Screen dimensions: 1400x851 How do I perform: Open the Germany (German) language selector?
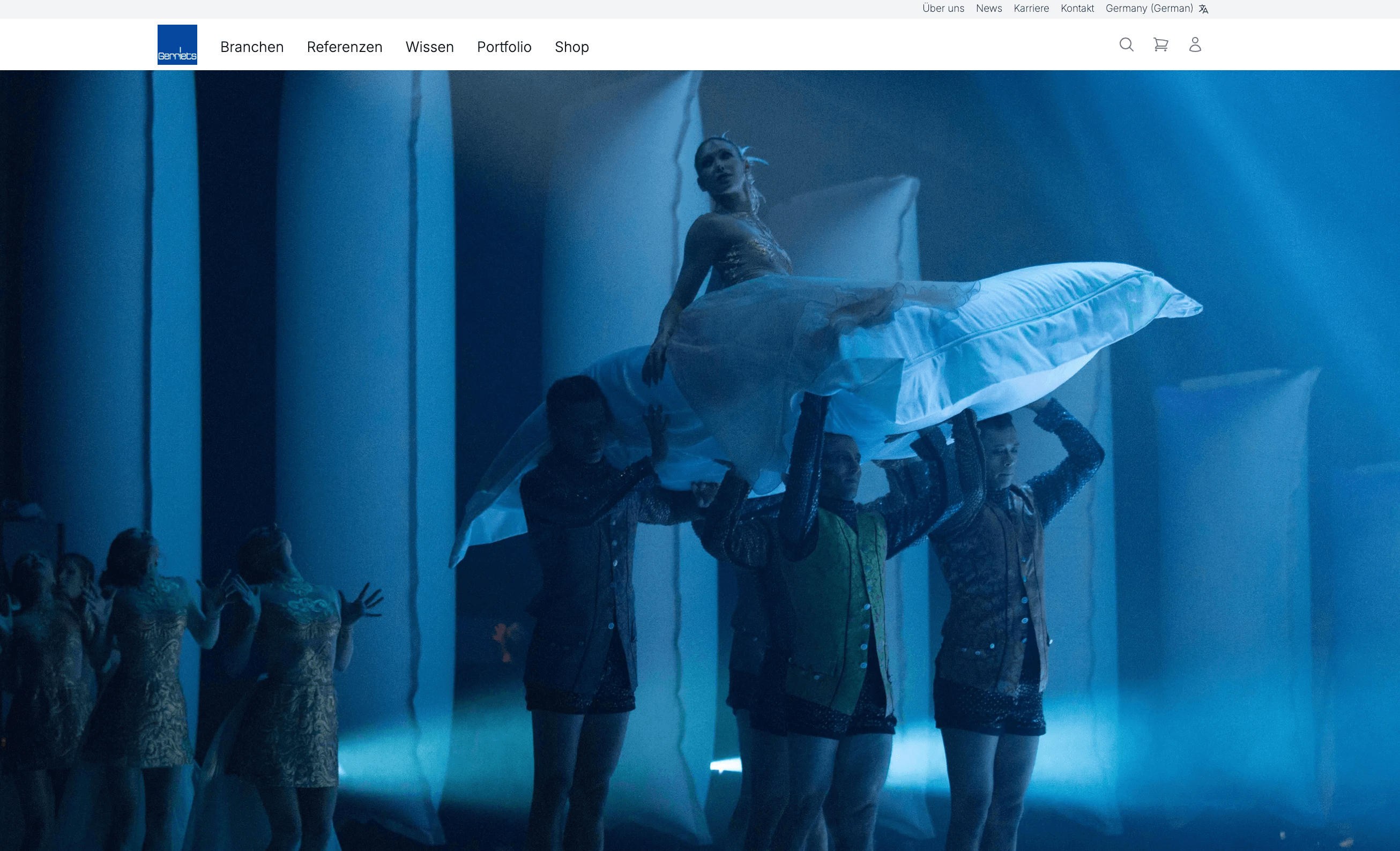(1150, 9)
